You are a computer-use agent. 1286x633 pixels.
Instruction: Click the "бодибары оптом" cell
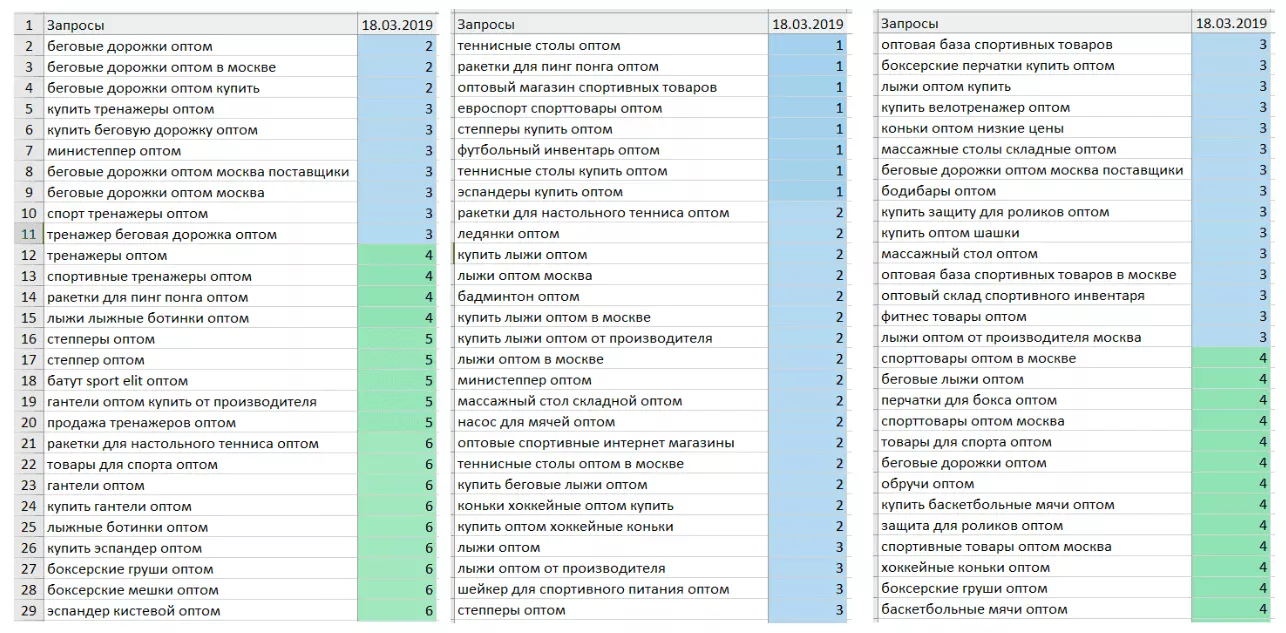click(x=1034, y=191)
